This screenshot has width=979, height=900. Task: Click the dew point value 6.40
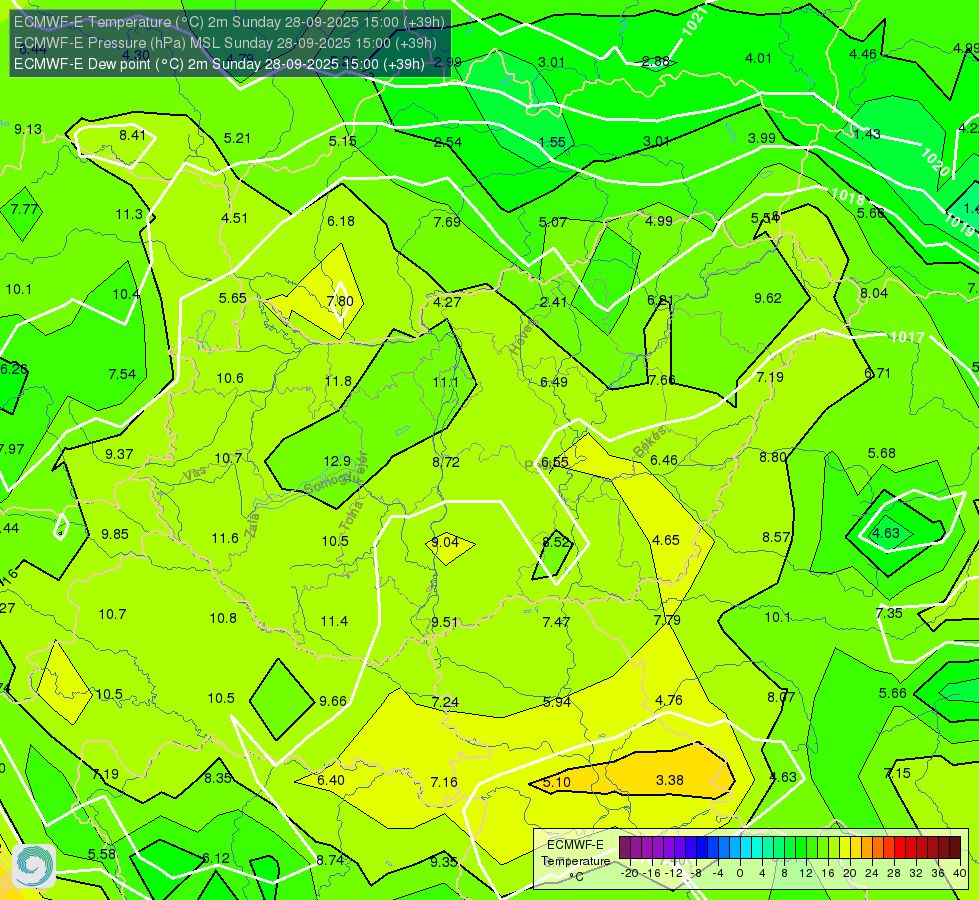coord(331,780)
